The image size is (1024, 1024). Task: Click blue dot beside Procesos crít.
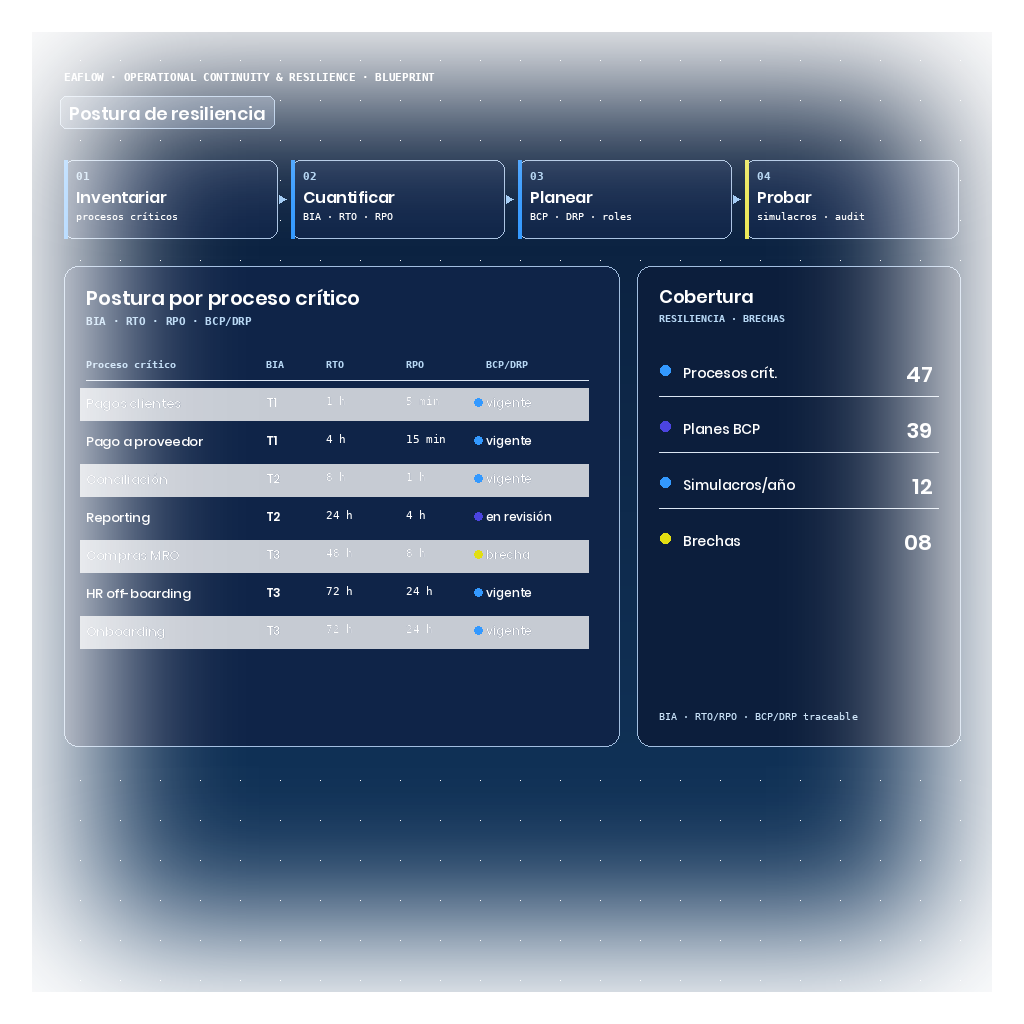(665, 370)
